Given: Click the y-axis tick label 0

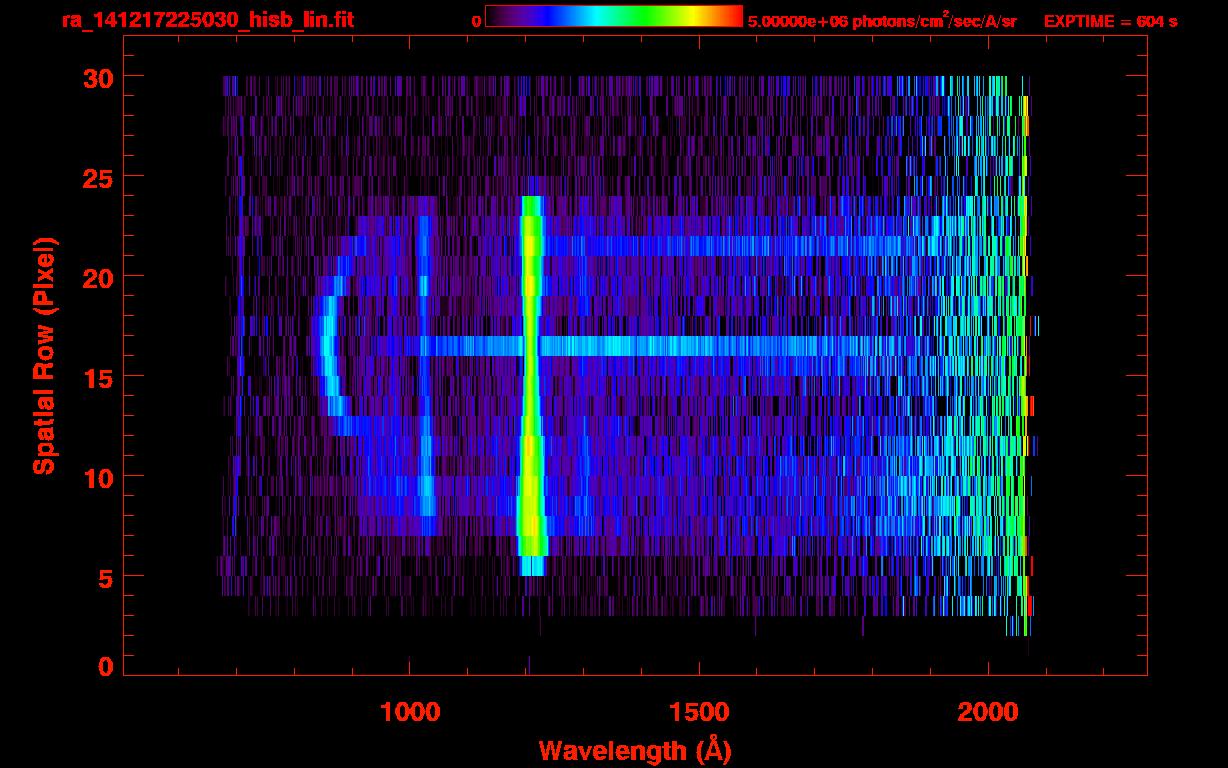Looking at the screenshot, I should tap(106, 666).
